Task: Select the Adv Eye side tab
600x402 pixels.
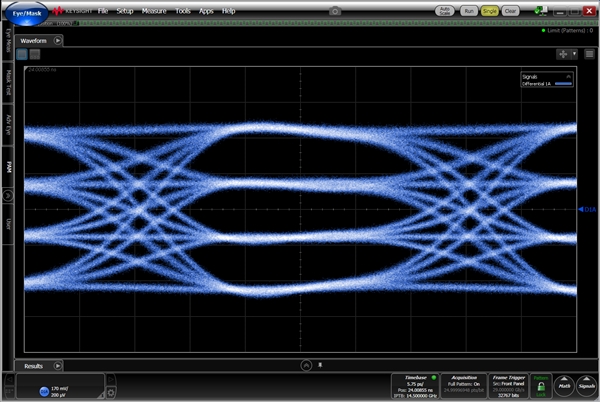Action: point(9,123)
